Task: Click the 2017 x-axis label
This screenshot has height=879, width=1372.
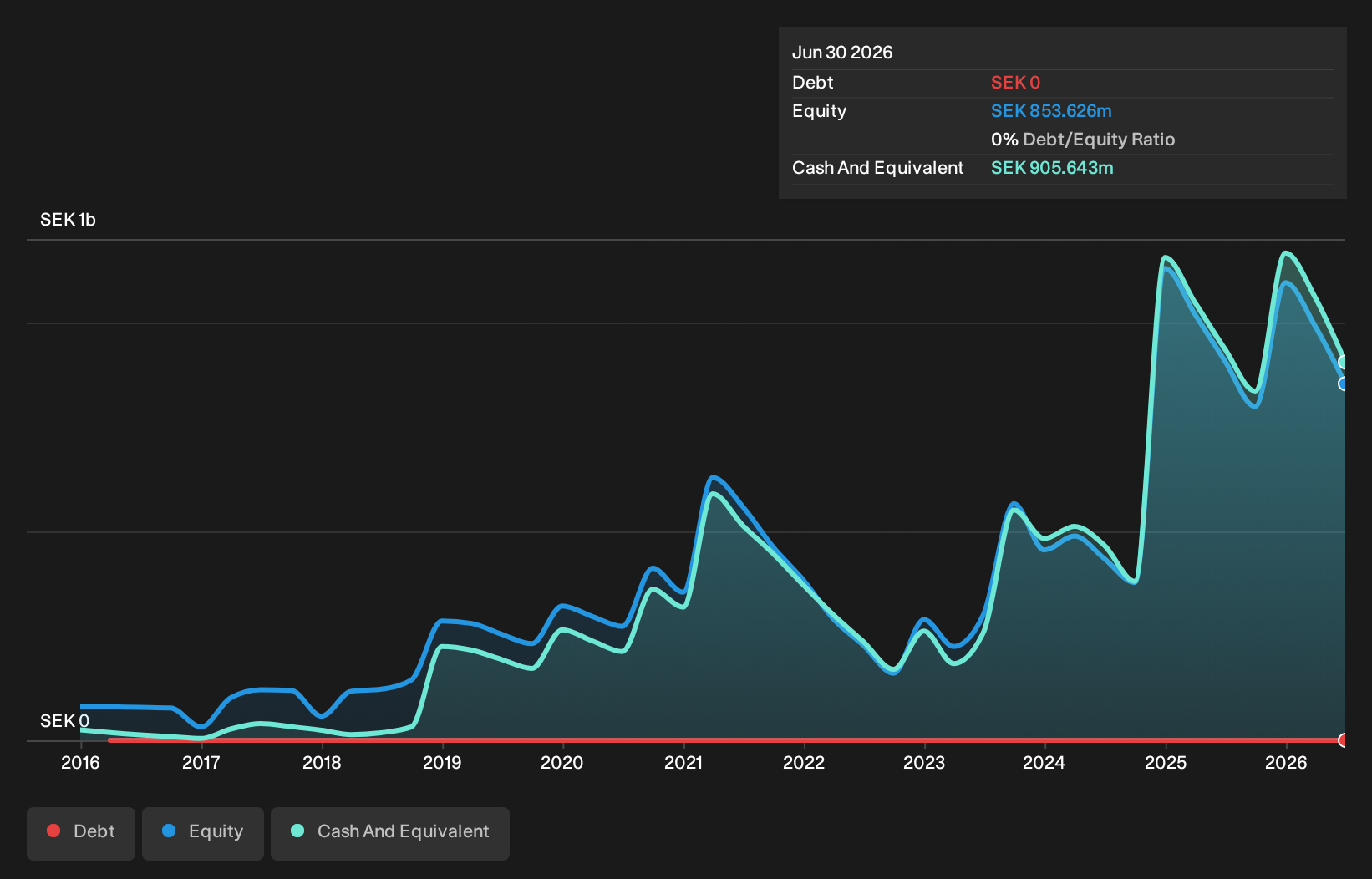Action: (201, 762)
